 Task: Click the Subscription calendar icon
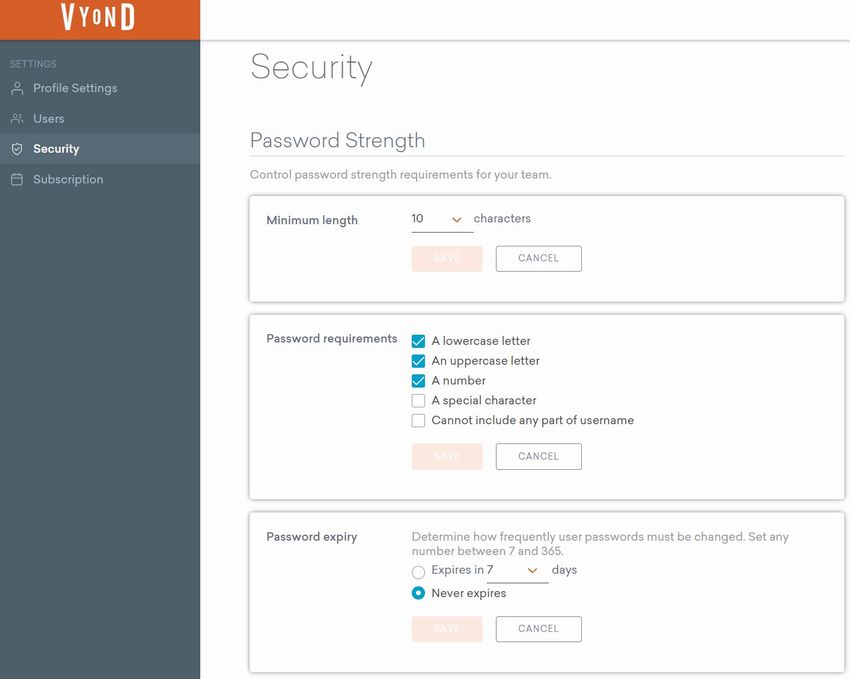coord(17,179)
